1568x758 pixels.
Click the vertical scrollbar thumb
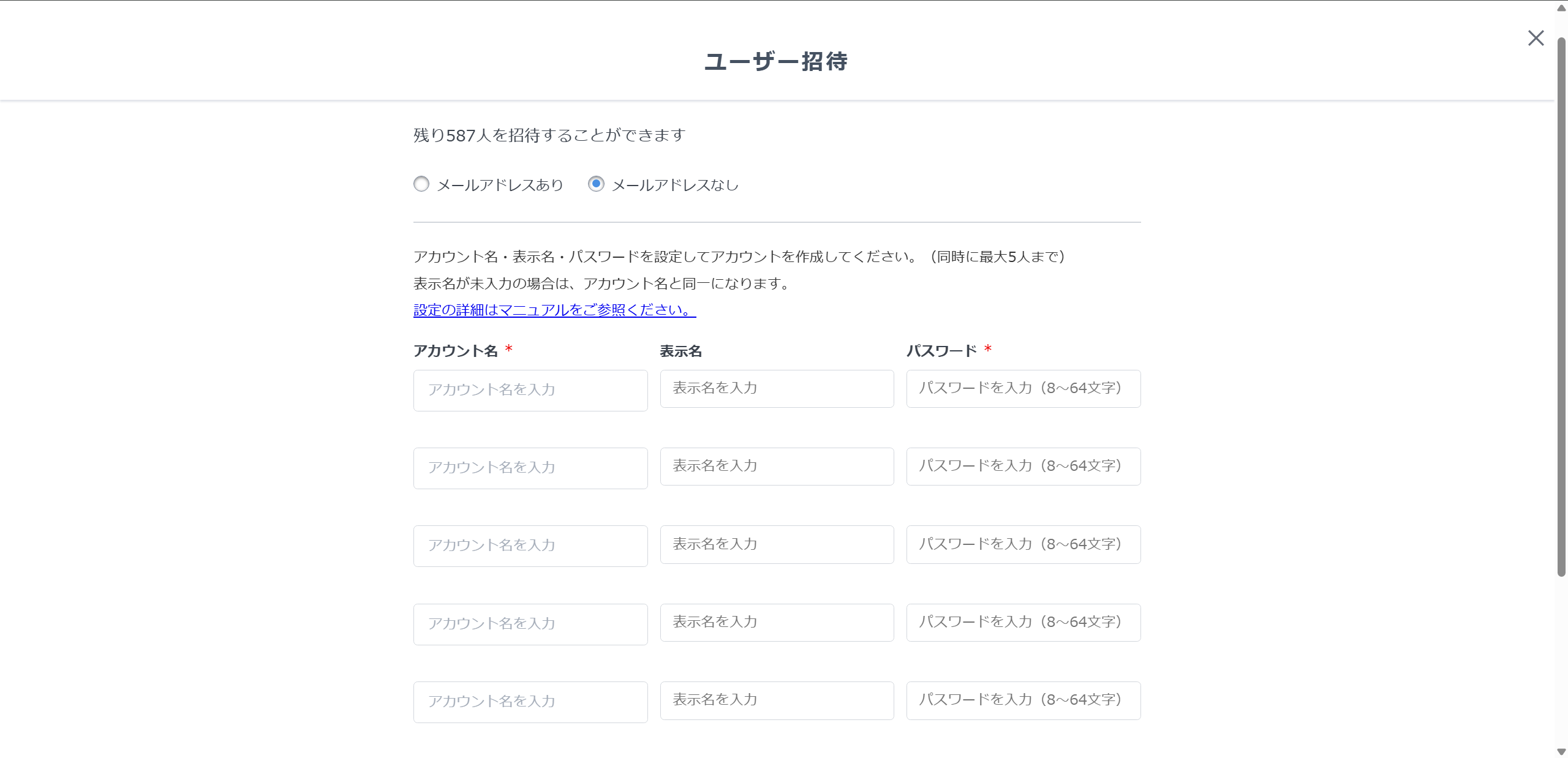click(1561, 306)
